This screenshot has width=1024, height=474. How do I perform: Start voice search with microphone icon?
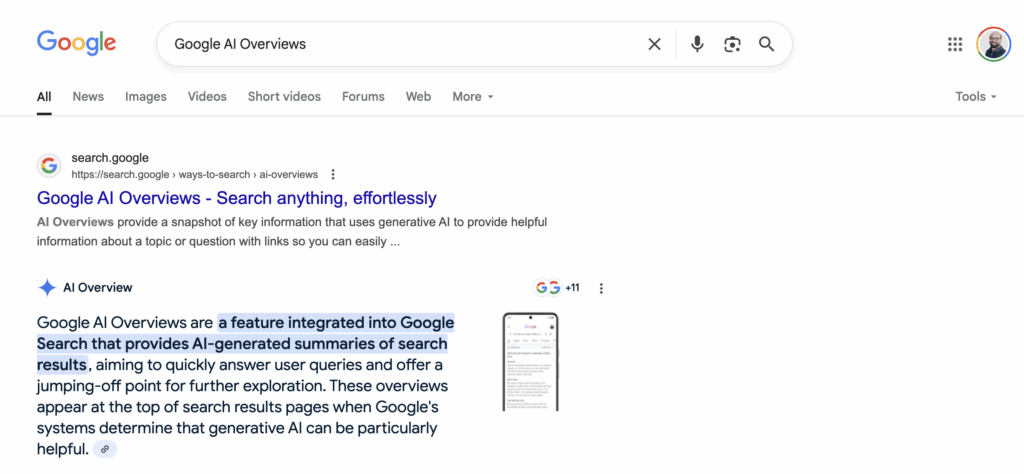(x=697, y=44)
